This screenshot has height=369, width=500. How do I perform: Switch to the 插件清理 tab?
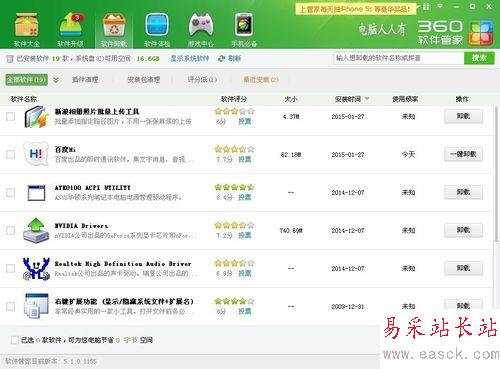[x=85, y=80]
